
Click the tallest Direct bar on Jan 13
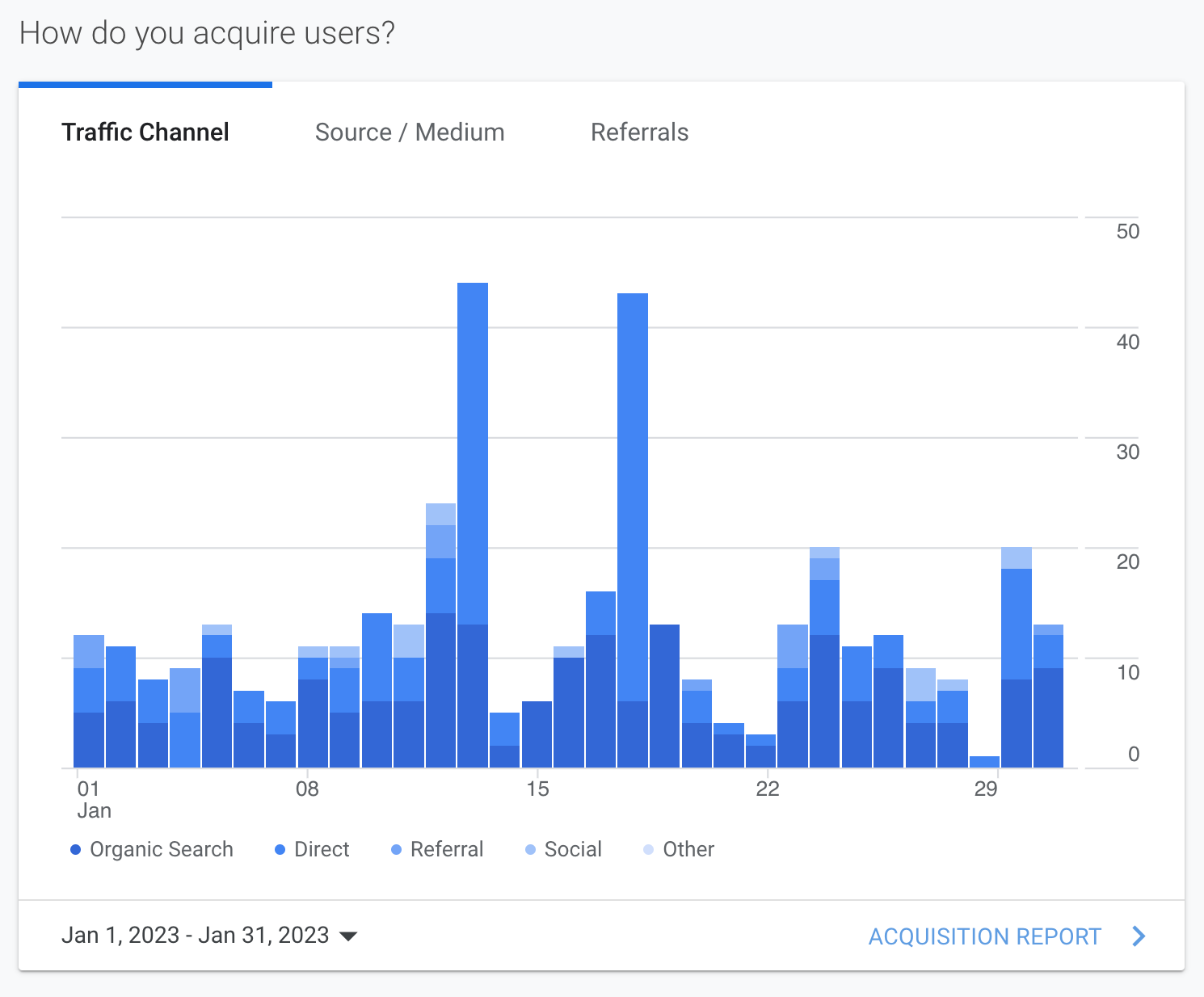click(473, 452)
